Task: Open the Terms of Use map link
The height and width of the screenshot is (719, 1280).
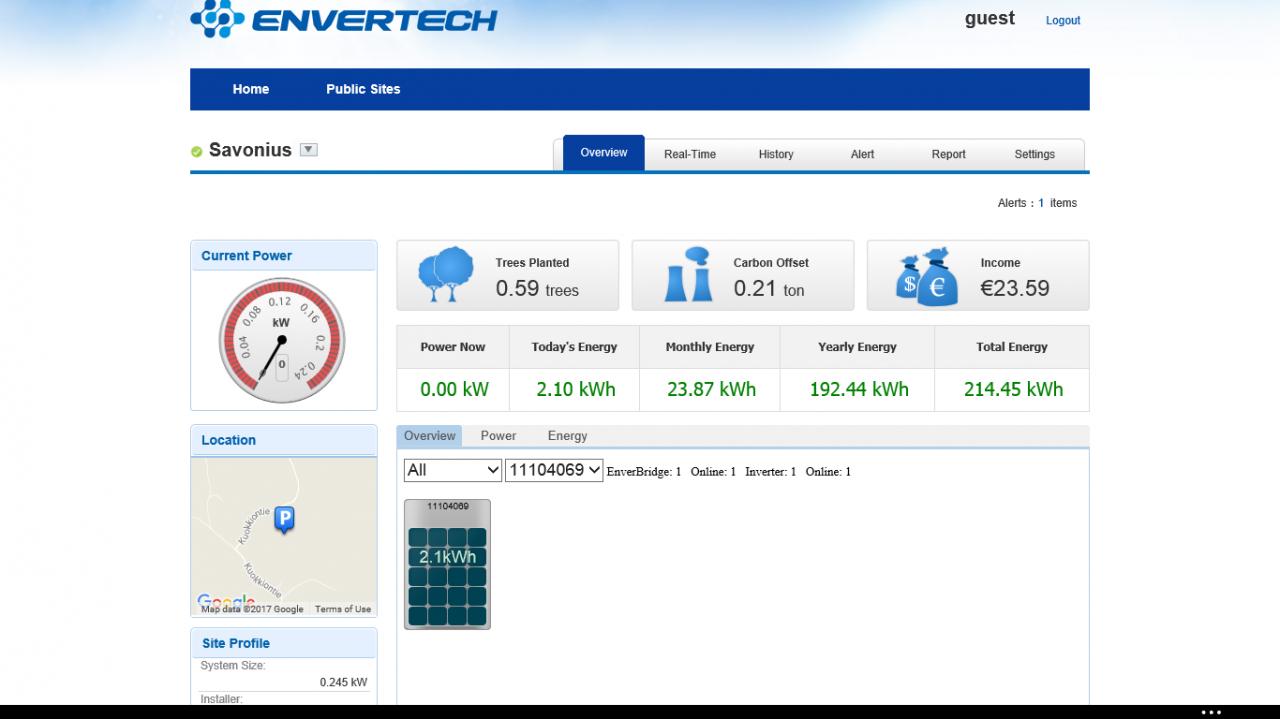Action: tap(343, 609)
